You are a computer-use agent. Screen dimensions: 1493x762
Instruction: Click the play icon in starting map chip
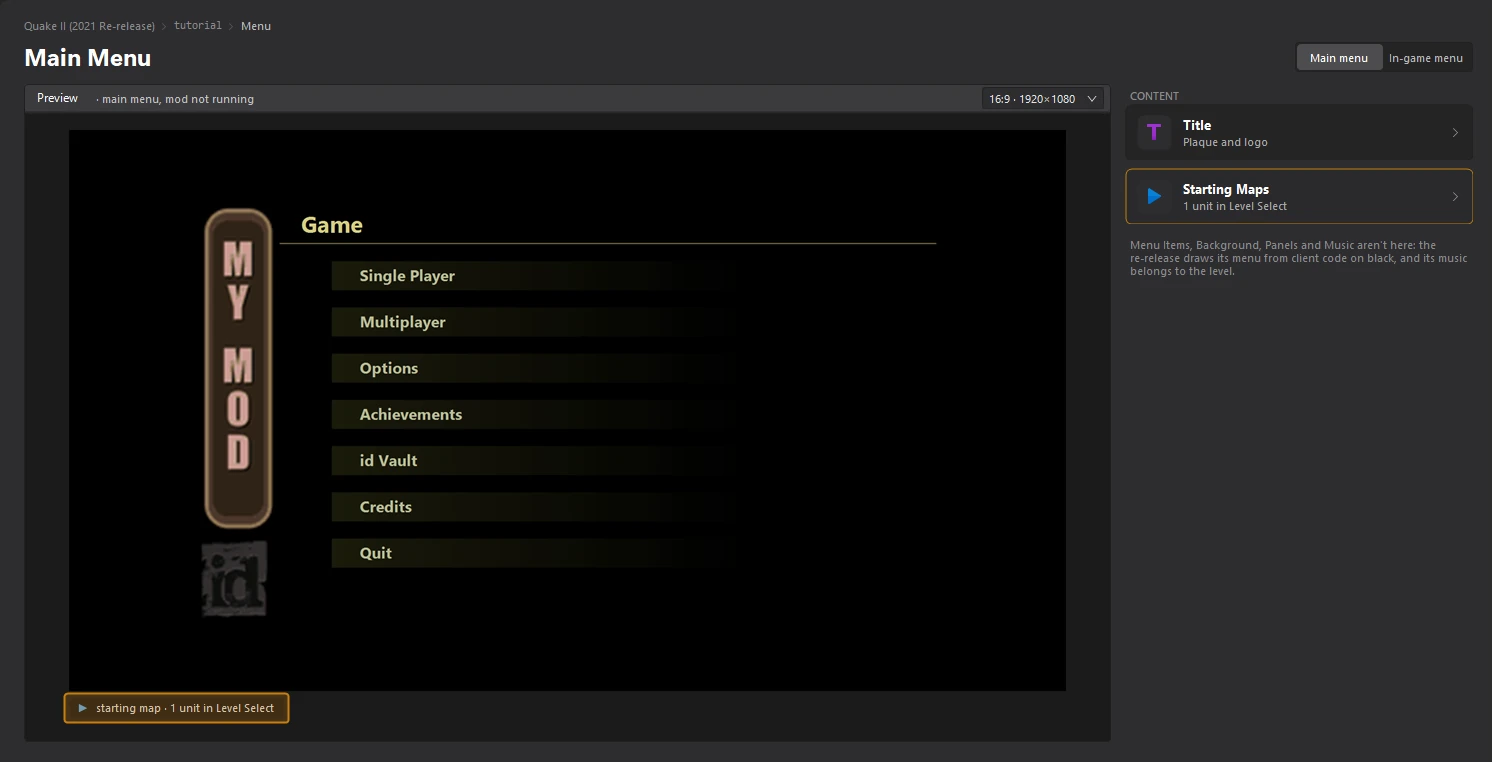[x=83, y=708]
